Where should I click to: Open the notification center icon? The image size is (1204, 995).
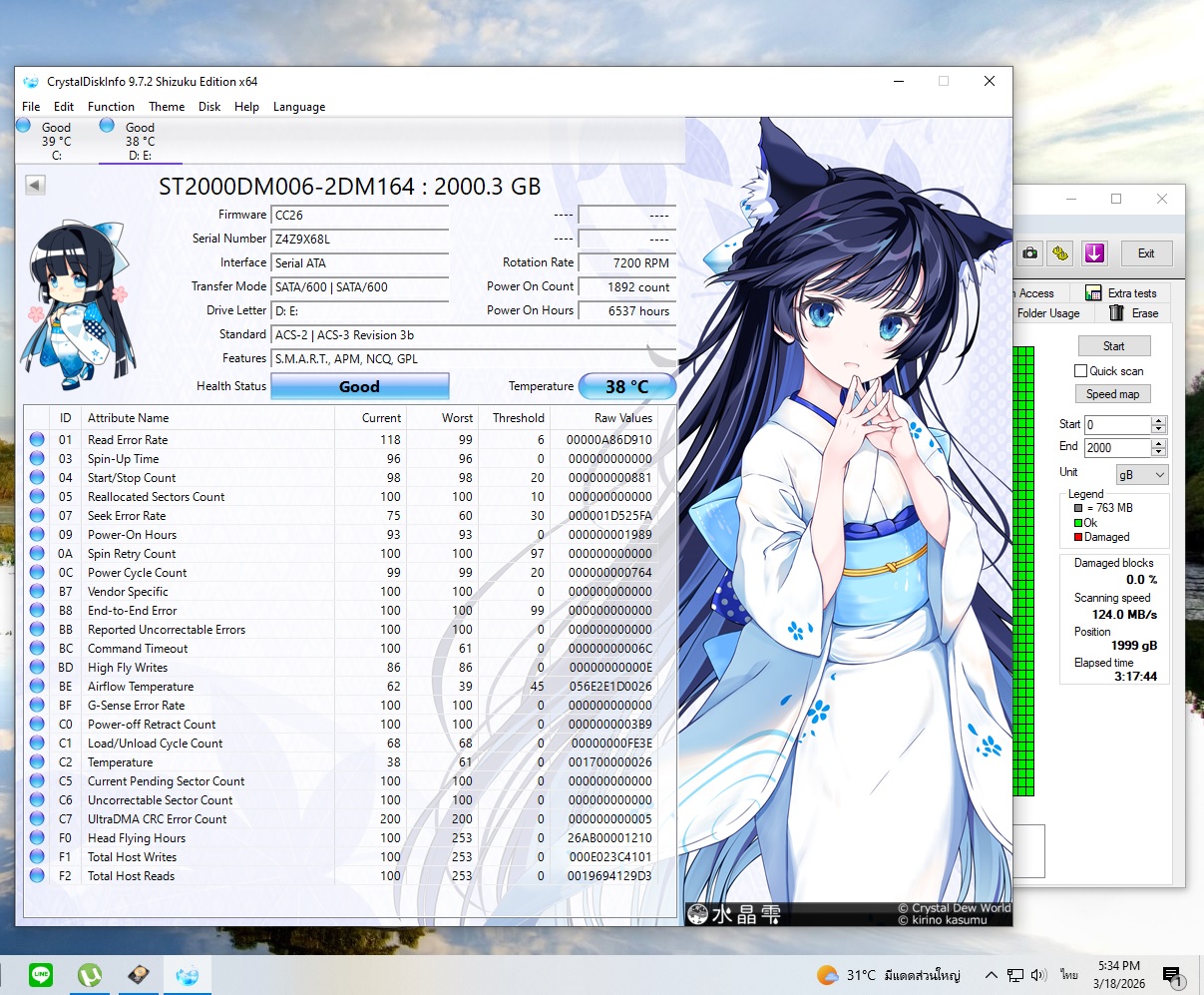(x=1173, y=976)
